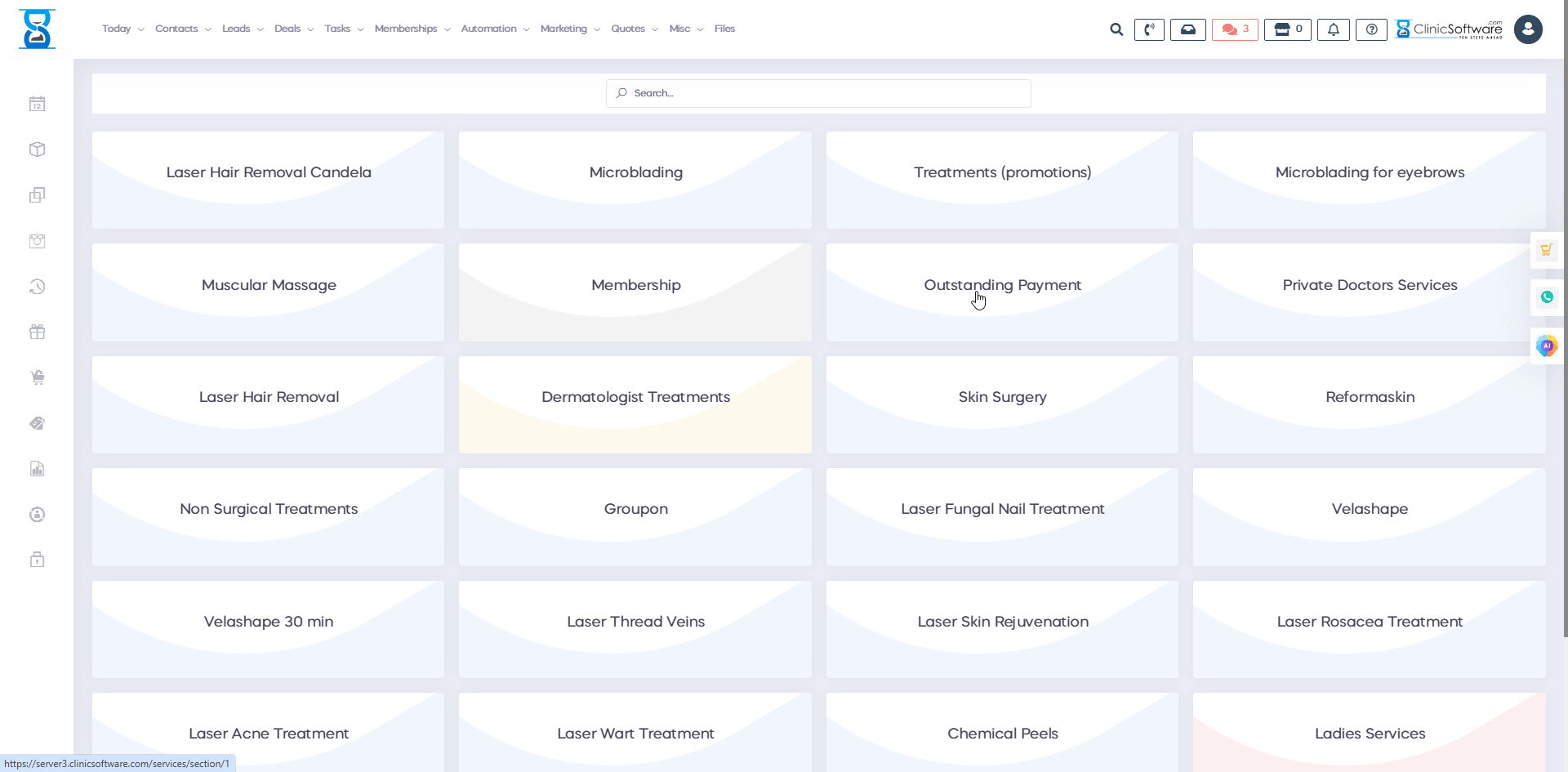
Task: Open the shop icon showing 0
Action: tap(1287, 29)
